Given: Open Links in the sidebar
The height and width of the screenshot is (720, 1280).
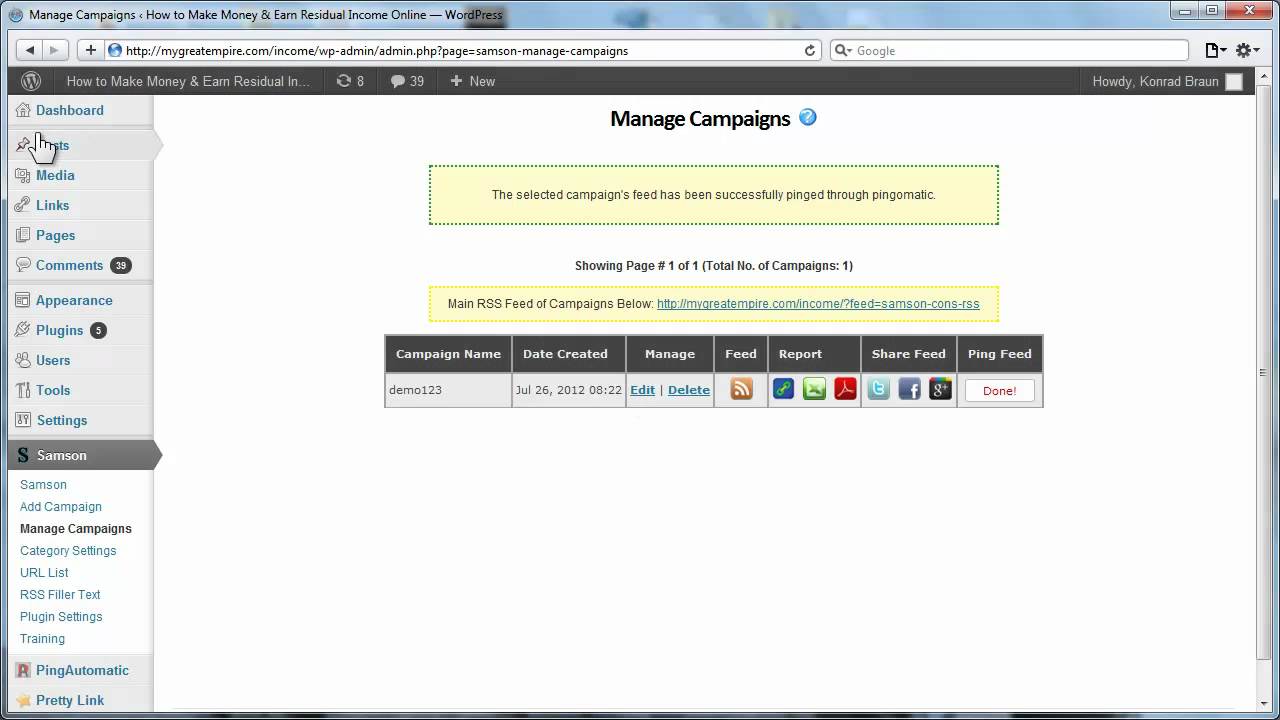Looking at the screenshot, I should pyautogui.click(x=52, y=205).
